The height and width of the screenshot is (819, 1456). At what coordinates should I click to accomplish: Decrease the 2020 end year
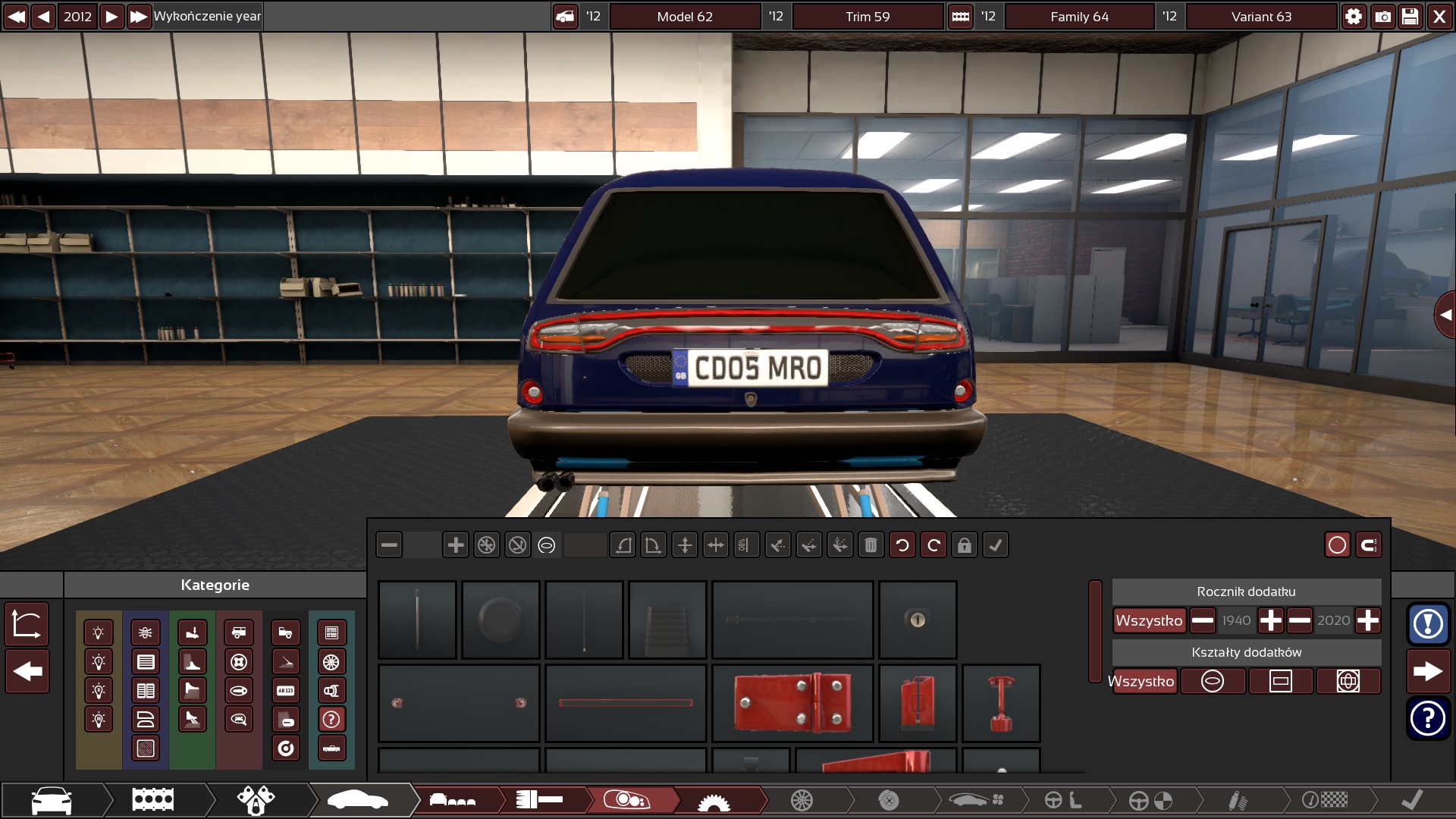tap(1299, 620)
